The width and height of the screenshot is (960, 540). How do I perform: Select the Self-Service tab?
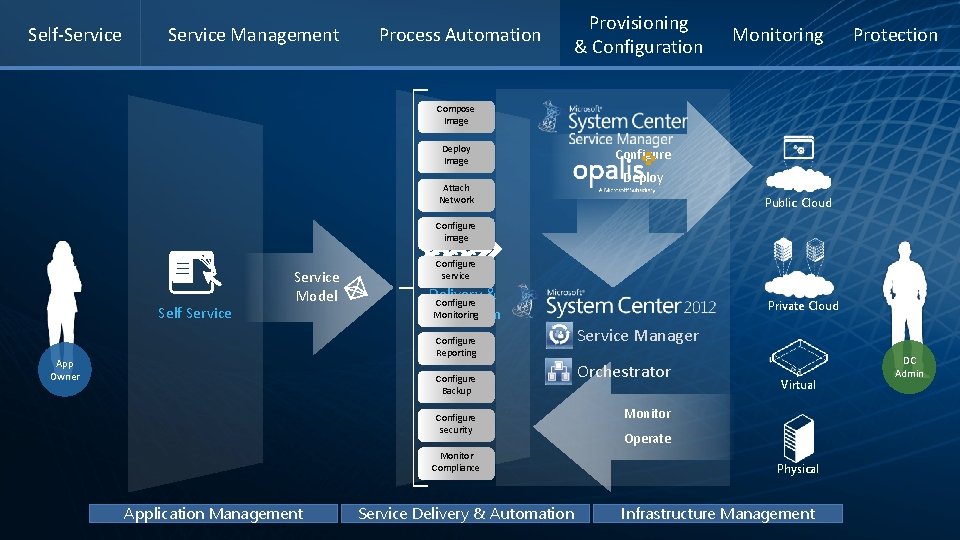tap(75, 35)
